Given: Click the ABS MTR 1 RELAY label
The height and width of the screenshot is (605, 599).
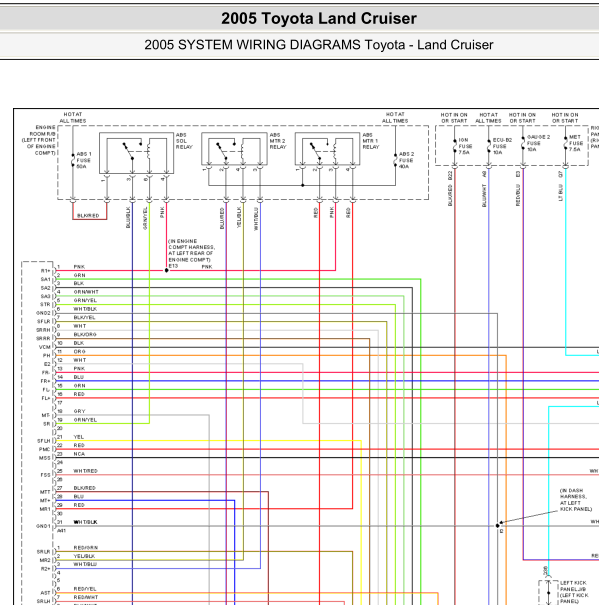Looking at the screenshot, I should coord(371,141).
